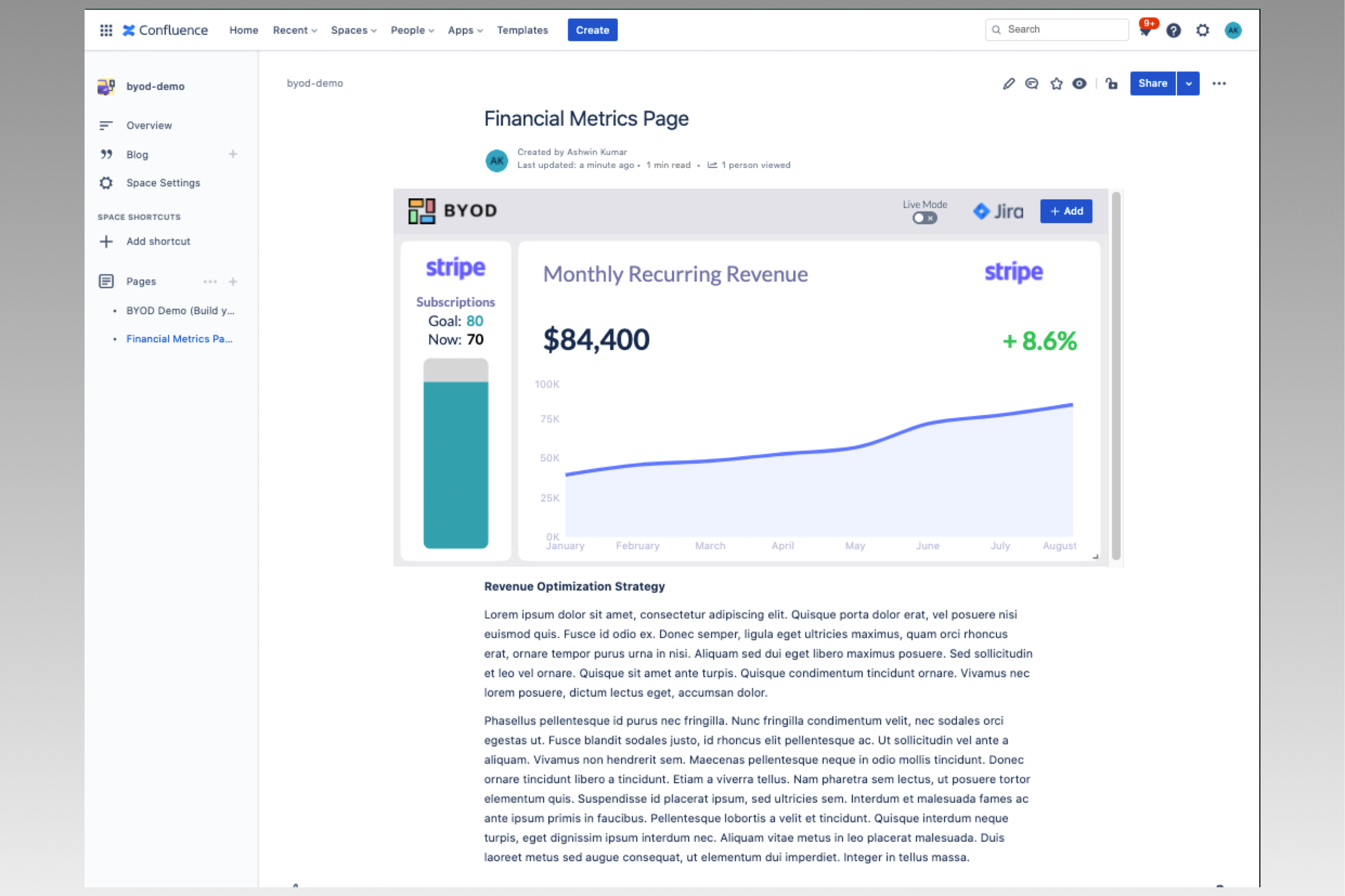Open BYOD Demo page in tree
This screenshot has width=1345, height=896.
click(x=180, y=310)
